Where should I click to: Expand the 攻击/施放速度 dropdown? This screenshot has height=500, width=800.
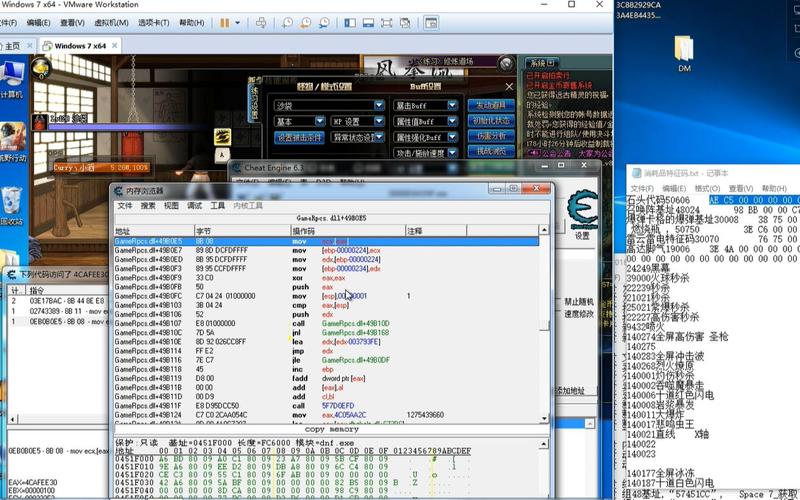pyautogui.click(x=452, y=152)
